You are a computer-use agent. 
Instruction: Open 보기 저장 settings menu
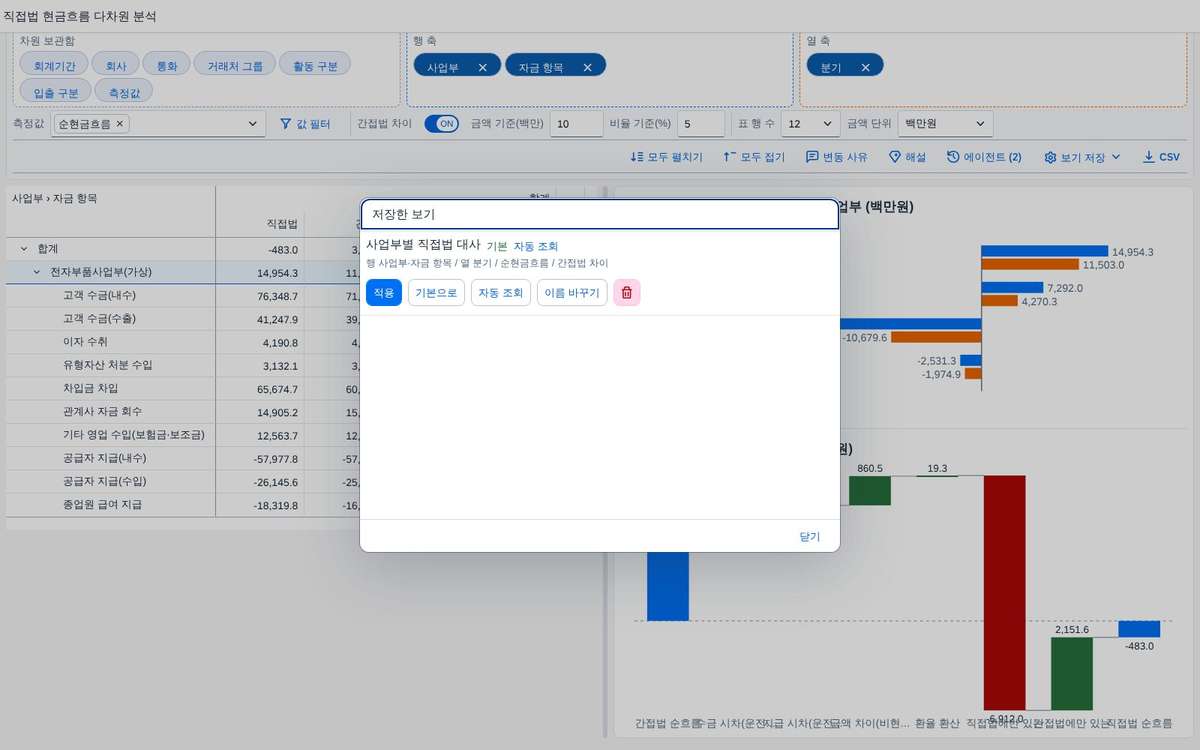[x=1082, y=157]
